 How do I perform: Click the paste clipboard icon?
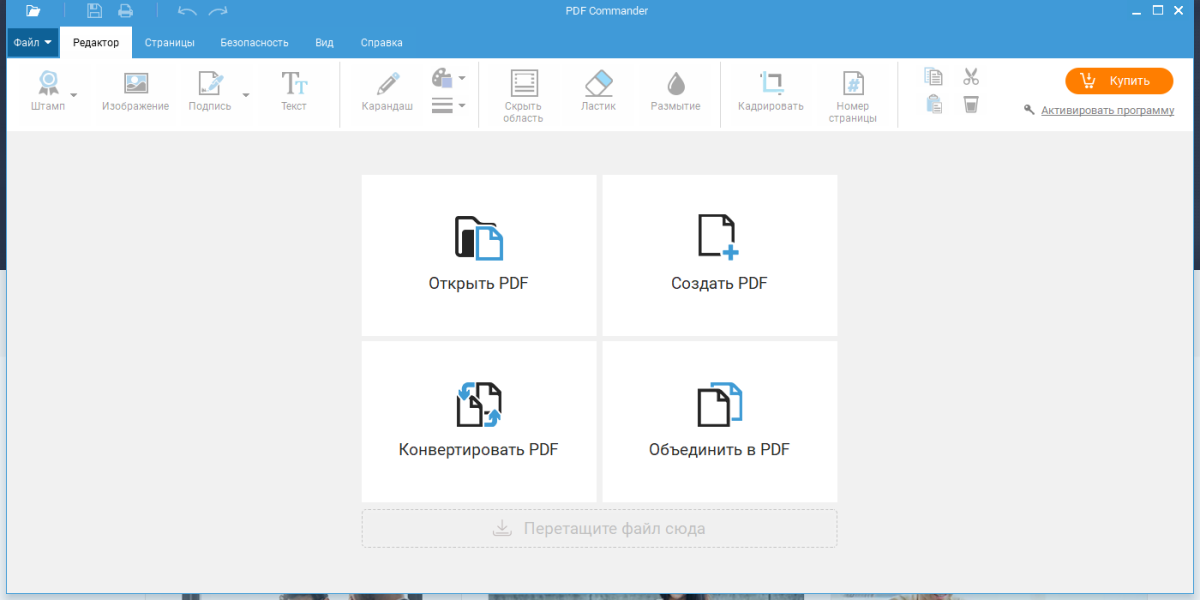pyautogui.click(x=934, y=104)
